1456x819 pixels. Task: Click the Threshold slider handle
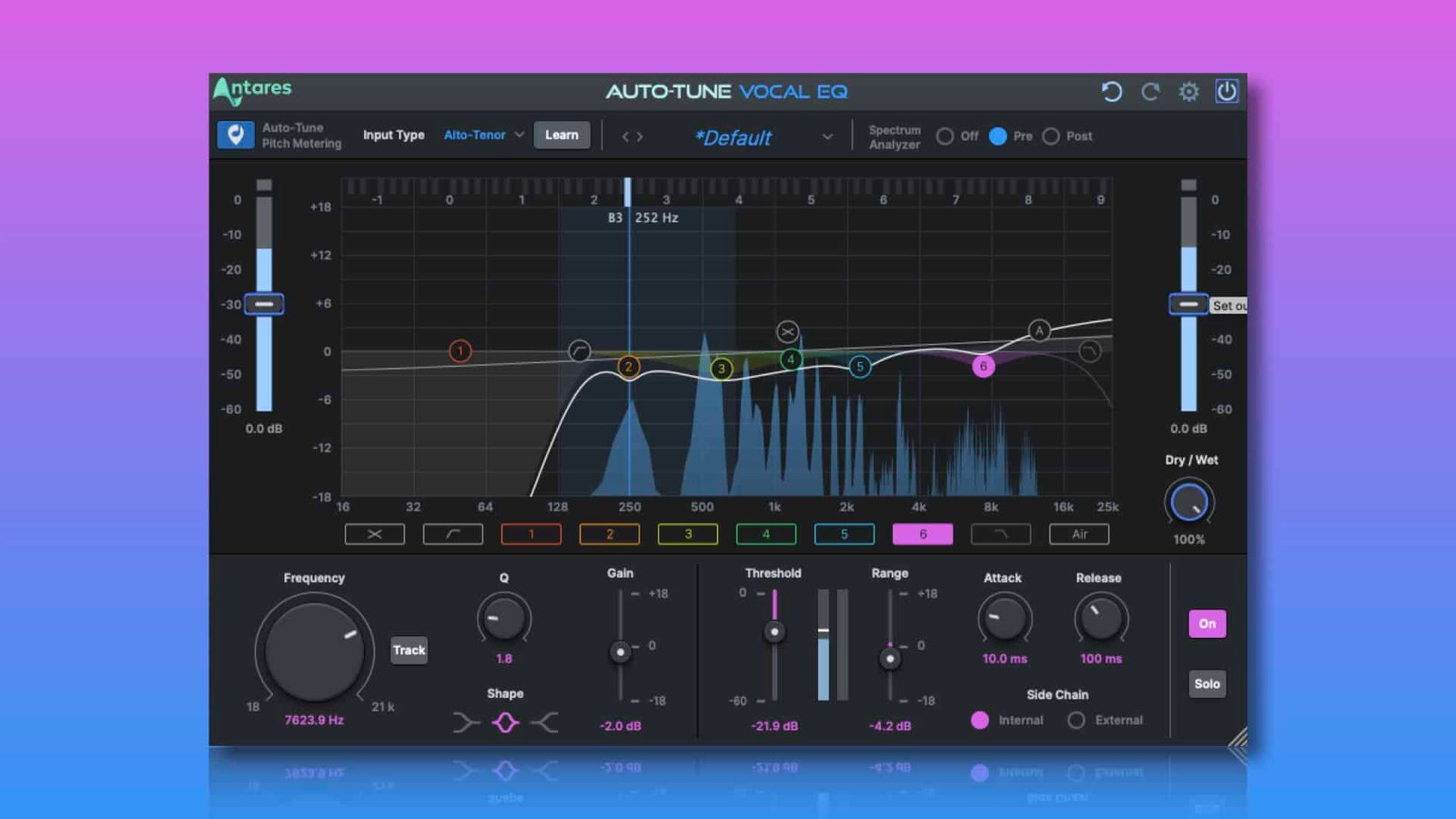pyautogui.click(x=774, y=632)
